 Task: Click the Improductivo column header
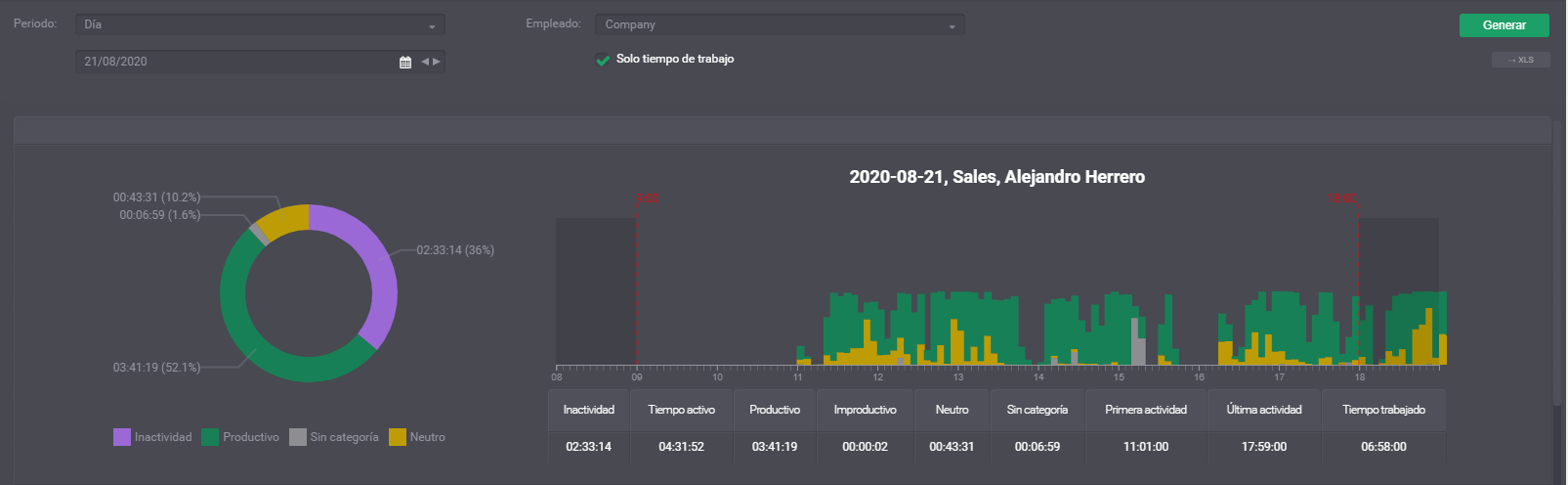tap(865, 410)
